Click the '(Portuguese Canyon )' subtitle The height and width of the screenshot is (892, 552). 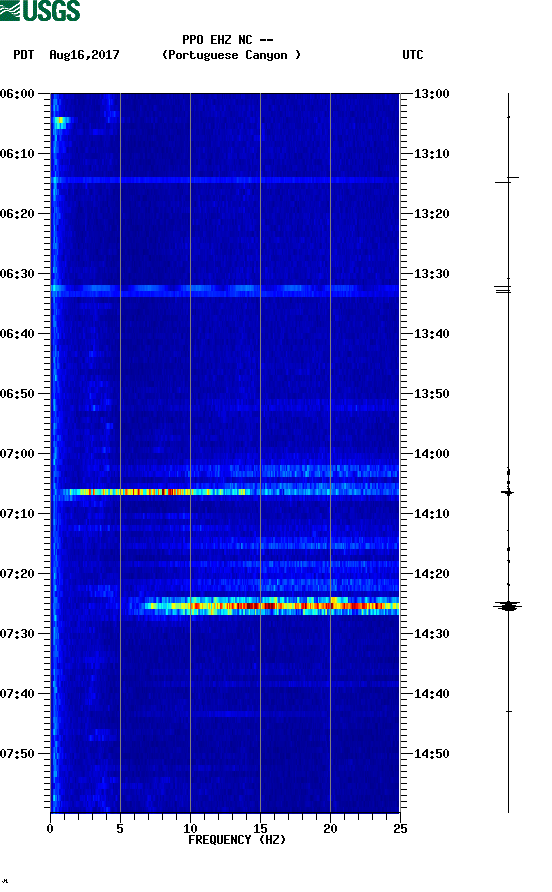231,55
